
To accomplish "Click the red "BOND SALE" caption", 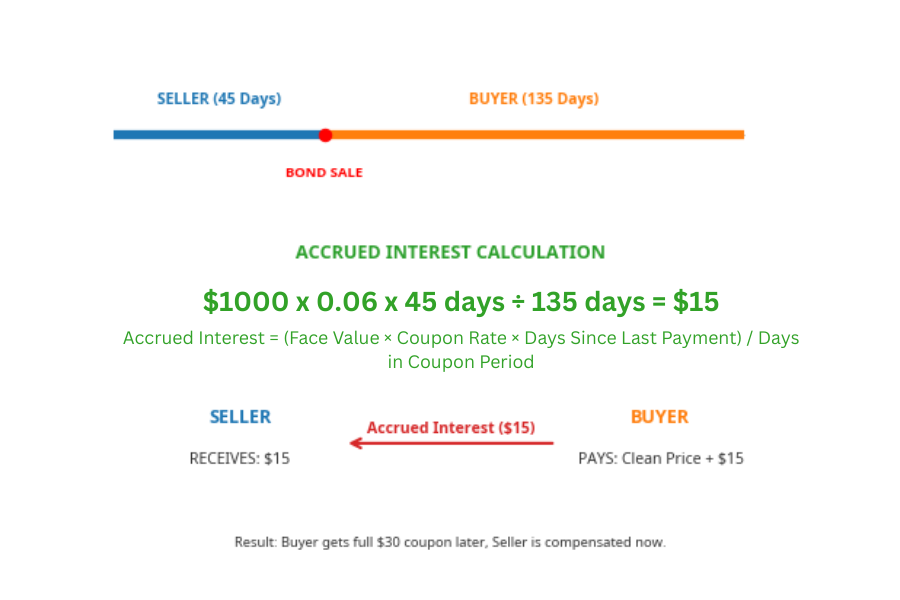I will [324, 173].
